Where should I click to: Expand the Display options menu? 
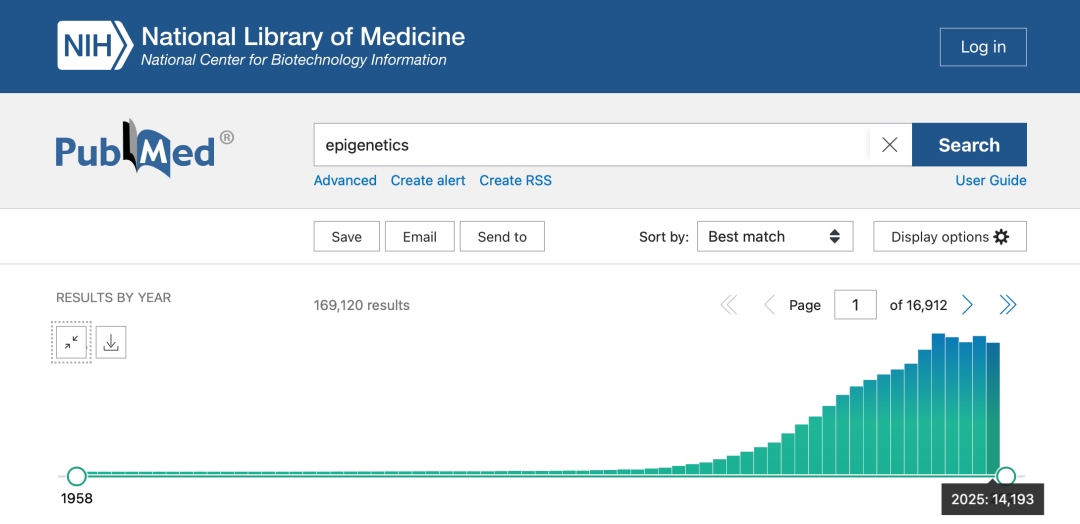click(x=949, y=237)
